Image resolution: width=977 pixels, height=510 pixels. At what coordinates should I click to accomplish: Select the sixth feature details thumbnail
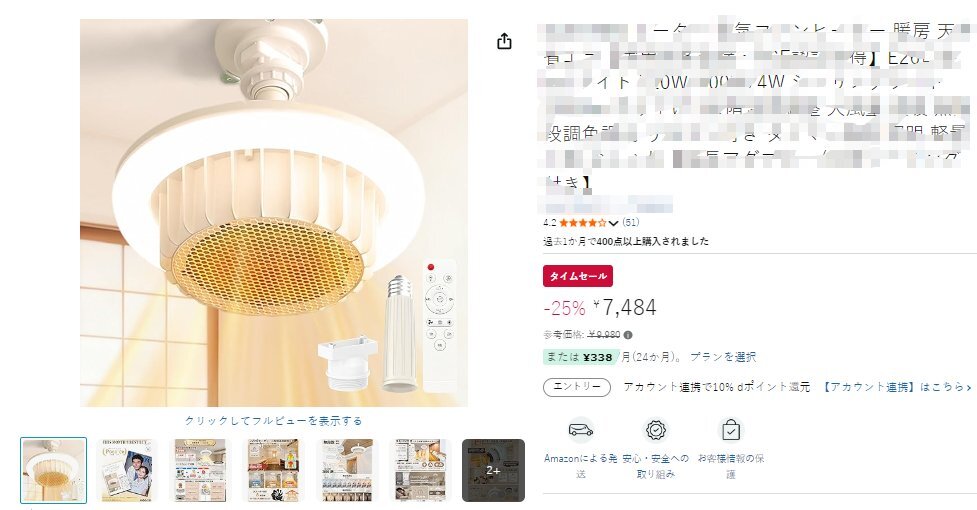pos(420,470)
